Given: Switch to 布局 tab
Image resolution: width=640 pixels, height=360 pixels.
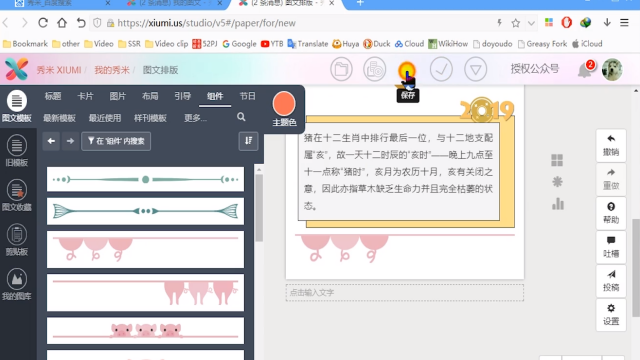Looking at the screenshot, I should [x=150, y=96].
